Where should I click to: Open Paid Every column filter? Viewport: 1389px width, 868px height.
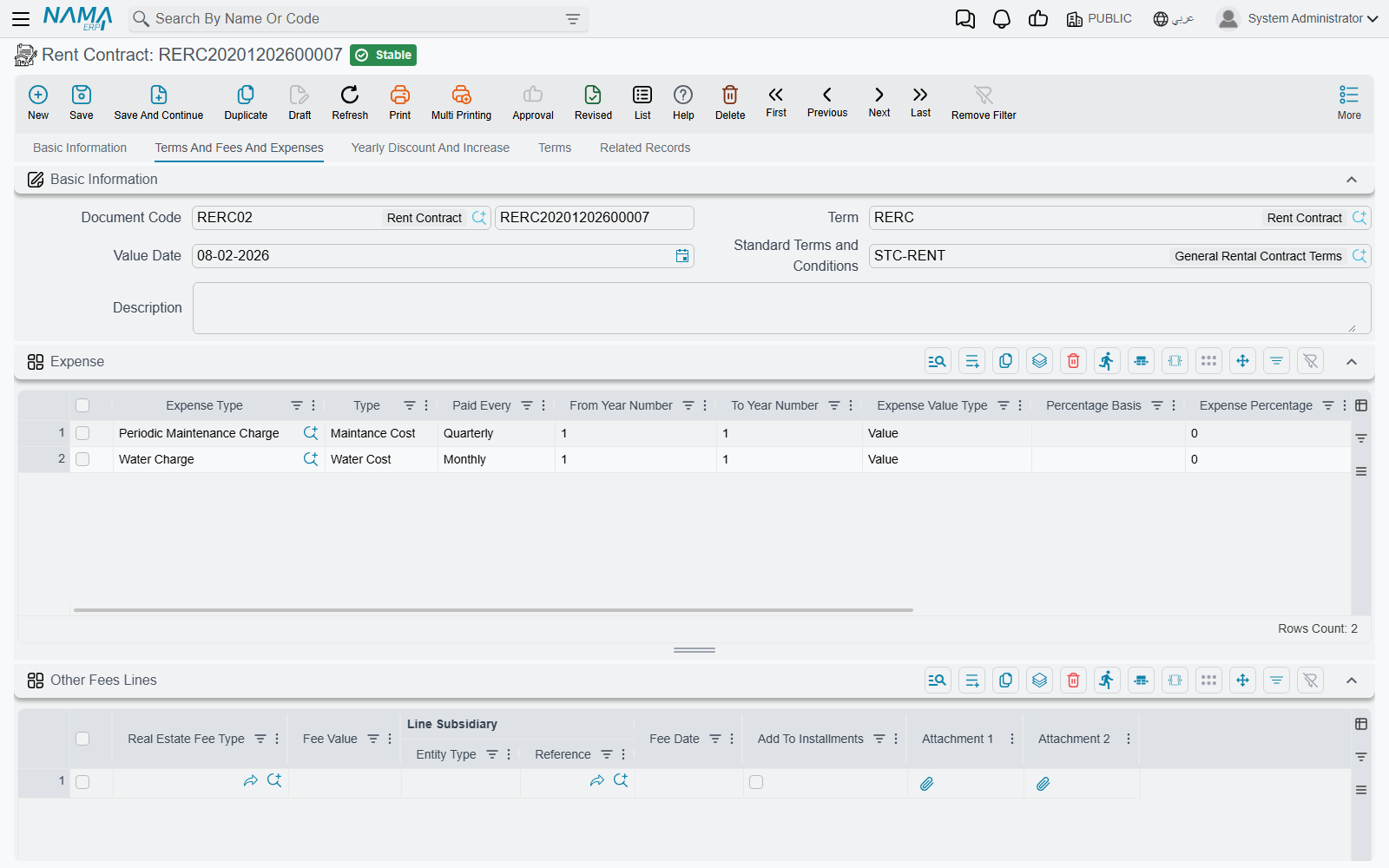coord(526,405)
